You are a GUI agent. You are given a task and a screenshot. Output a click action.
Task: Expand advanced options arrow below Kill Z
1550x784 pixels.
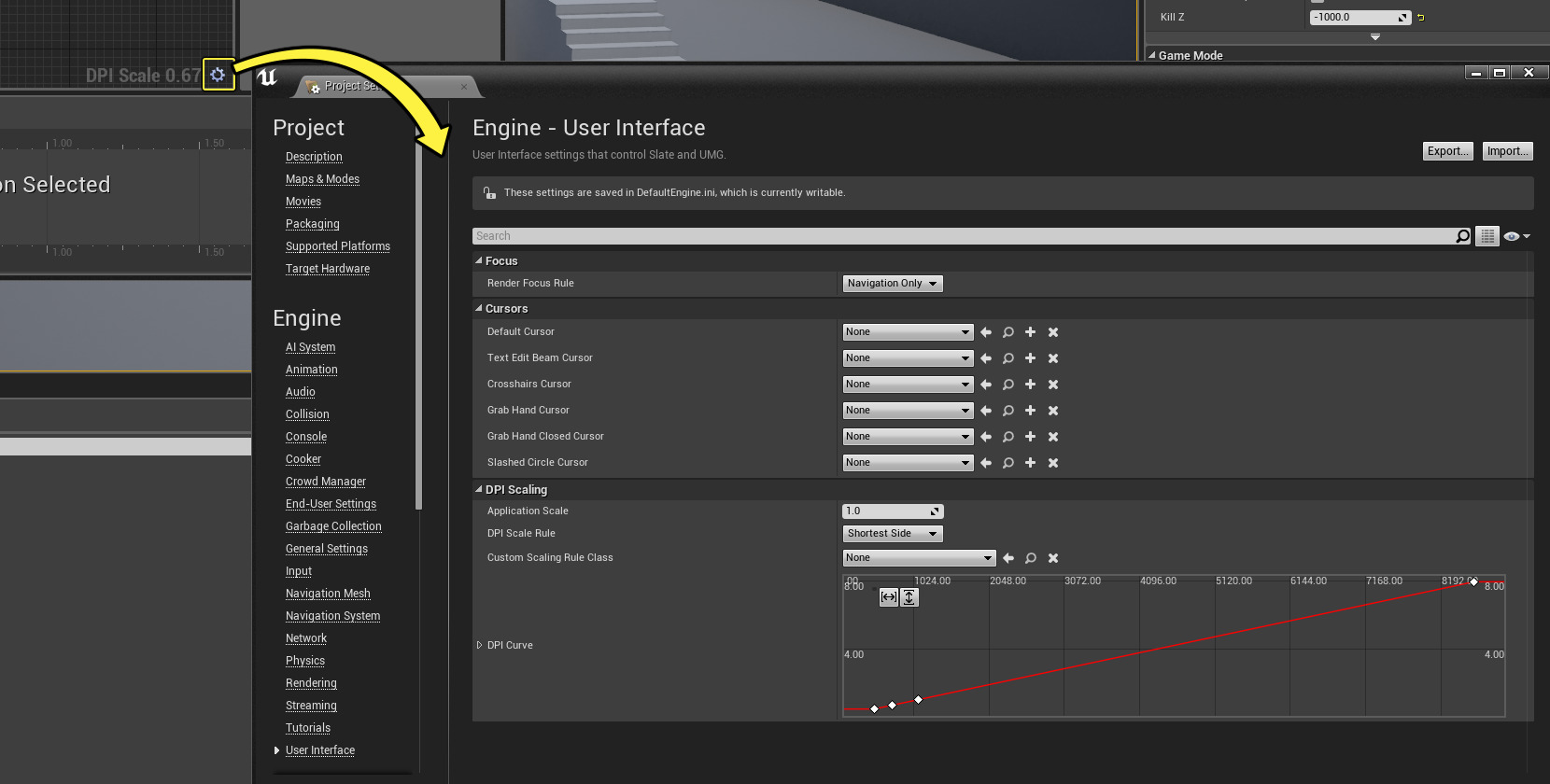(x=1375, y=36)
